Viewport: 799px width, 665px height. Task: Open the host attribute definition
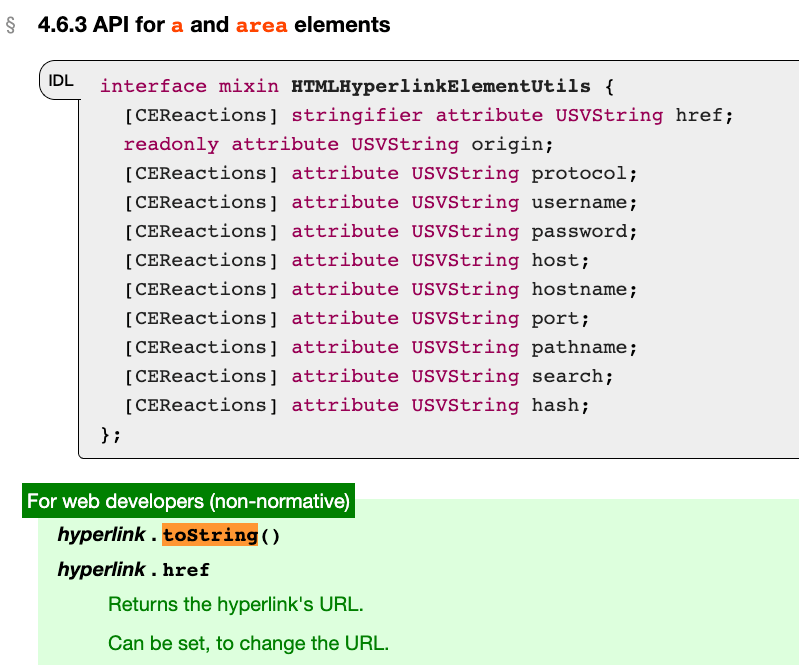pos(555,260)
